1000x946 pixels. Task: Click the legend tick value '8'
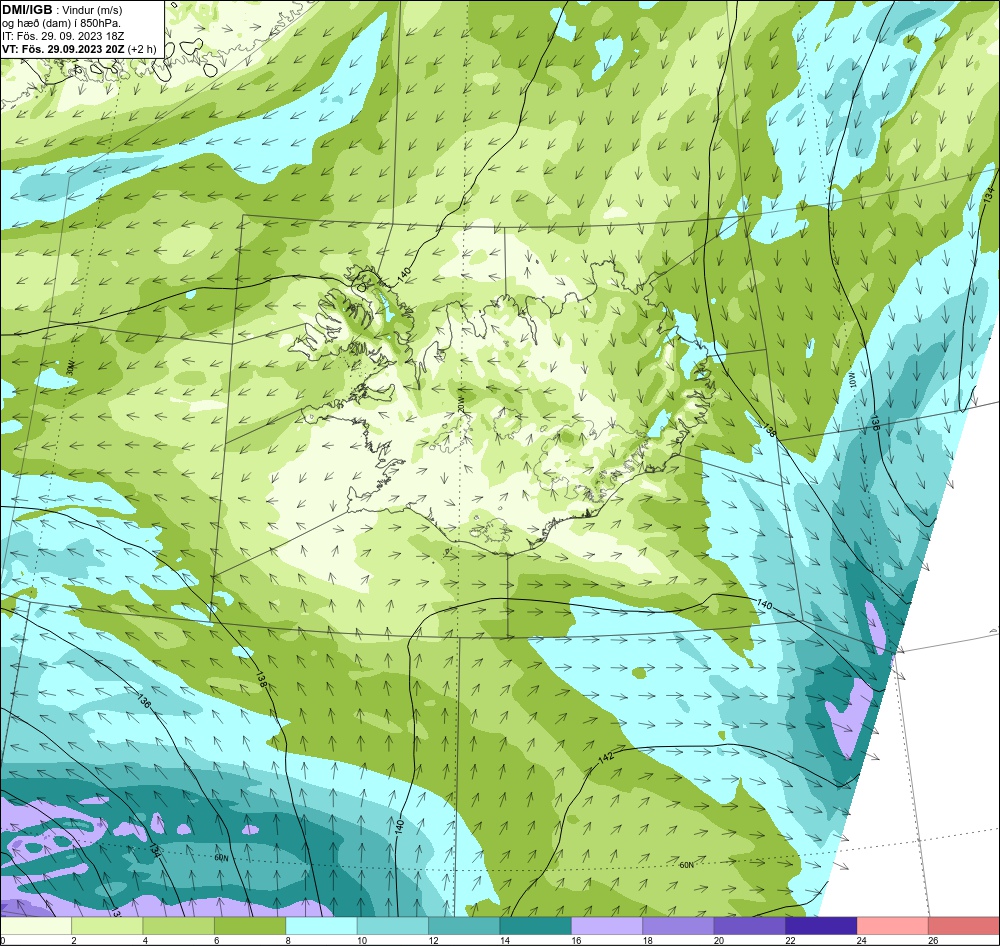click(x=288, y=940)
